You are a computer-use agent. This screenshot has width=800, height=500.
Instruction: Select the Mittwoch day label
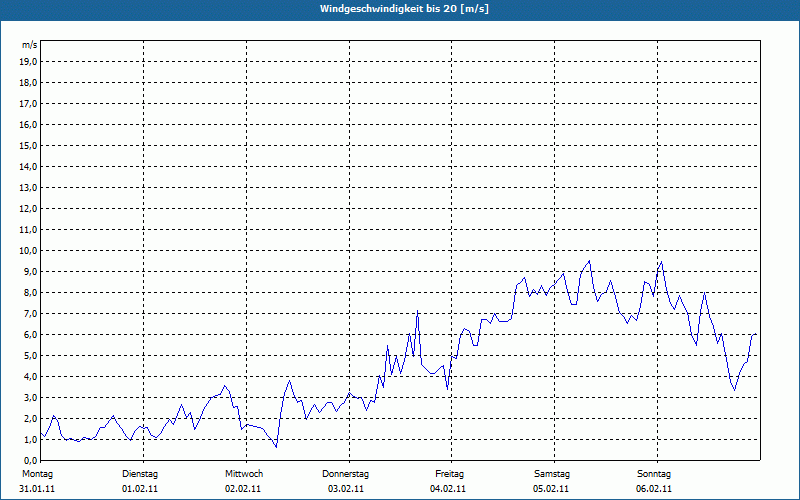click(x=244, y=474)
